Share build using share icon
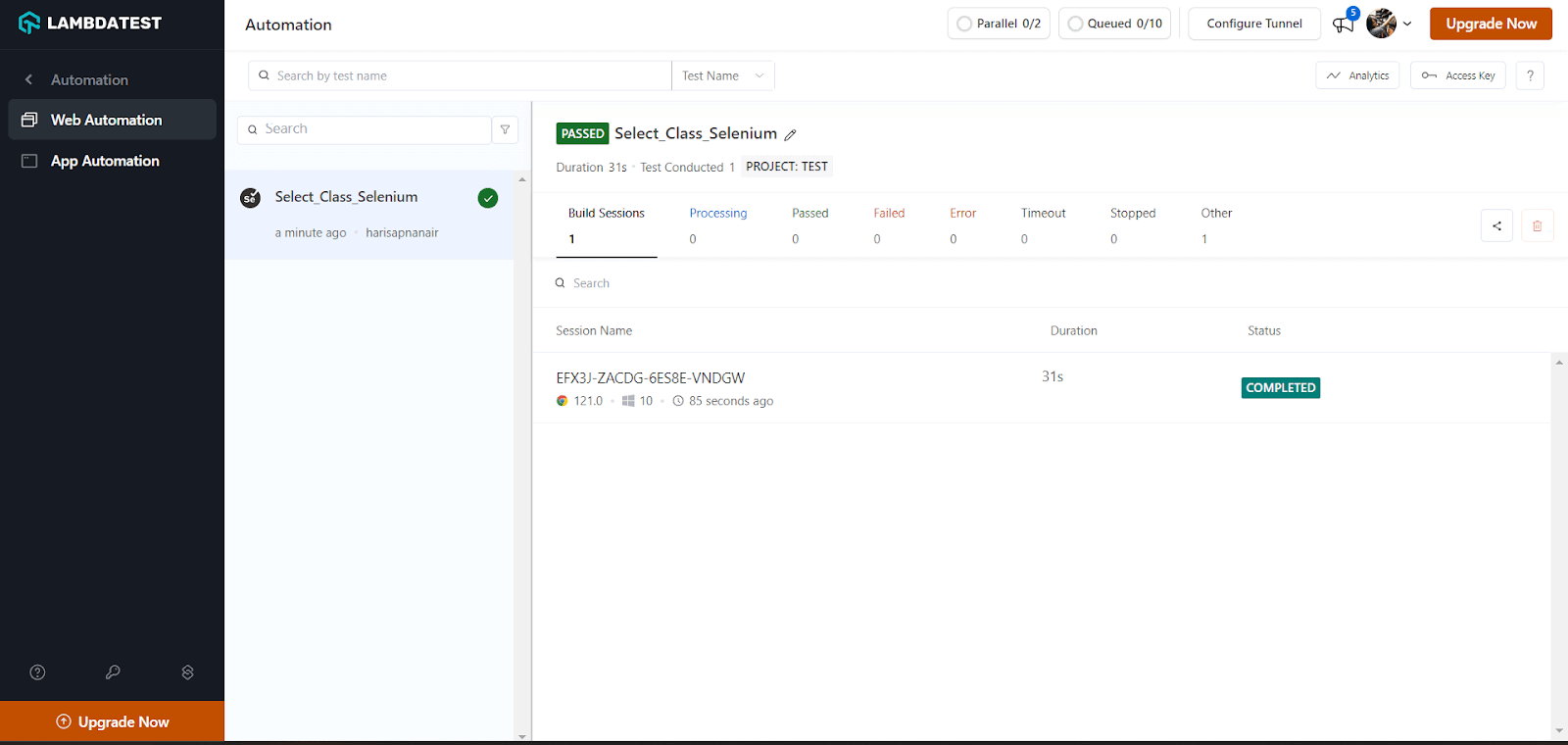The width and height of the screenshot is (1568, 745). pyautogui.click(x=1496, y=226)
